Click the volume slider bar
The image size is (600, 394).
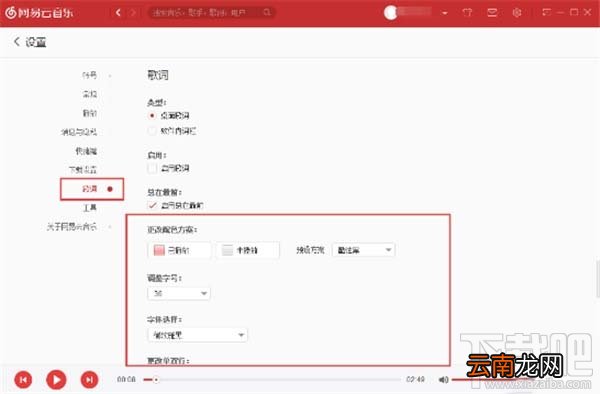(494, 379)
